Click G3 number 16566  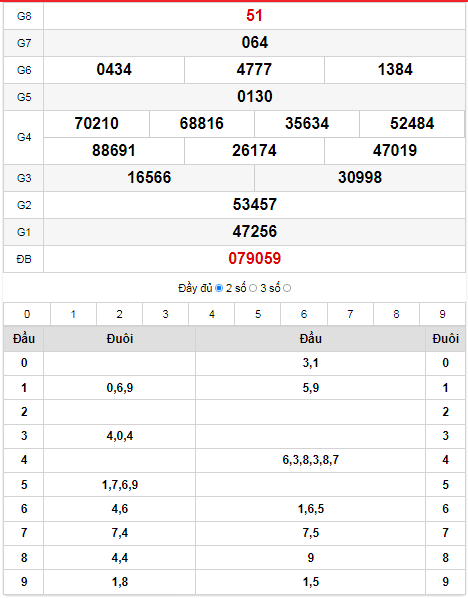pos(149,178)
